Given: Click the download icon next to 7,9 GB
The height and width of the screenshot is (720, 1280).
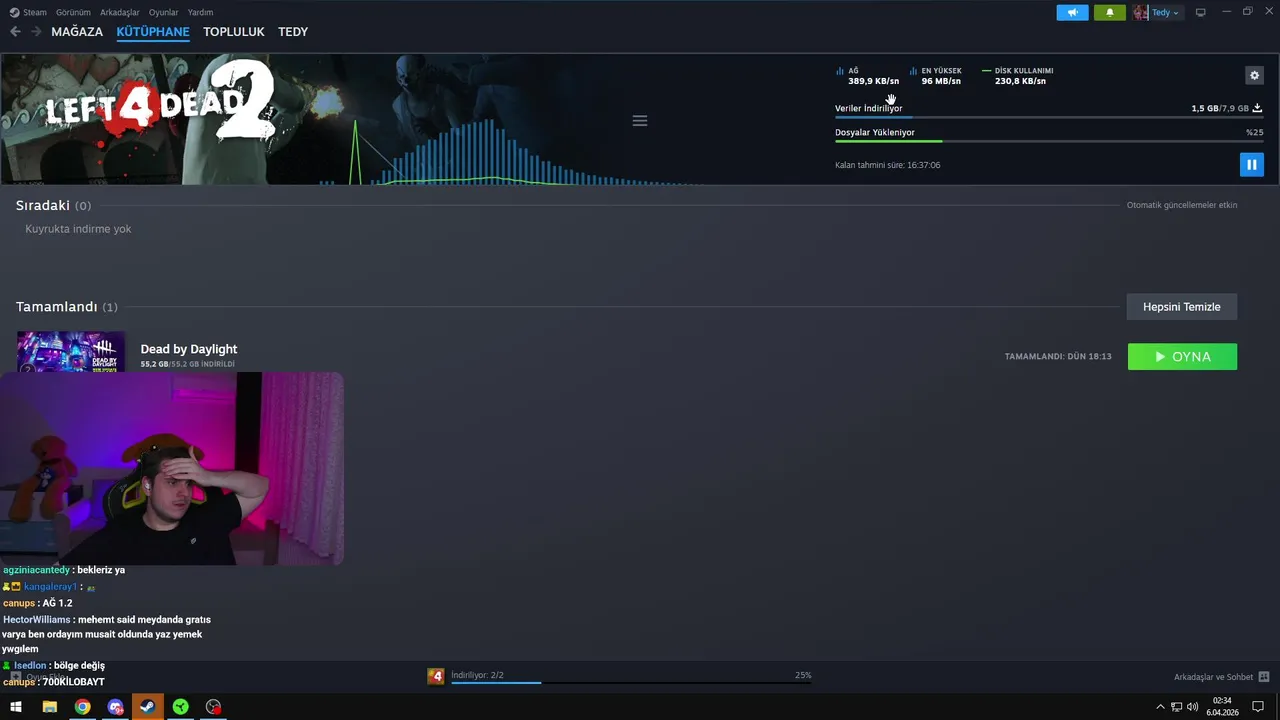Looking at the screenshot, I should [1257, 108].
